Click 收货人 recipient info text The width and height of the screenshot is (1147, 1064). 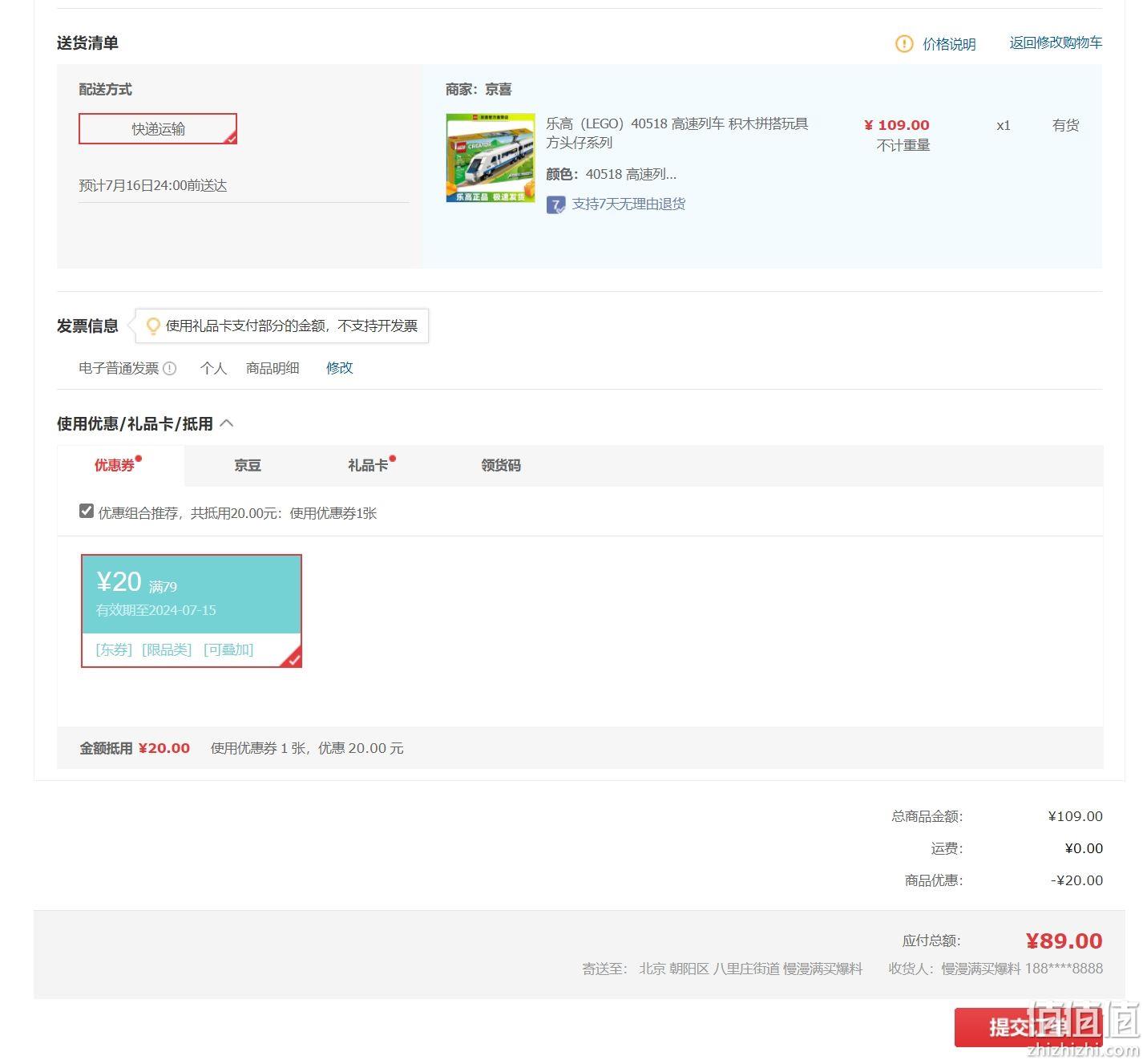point(996,969)
